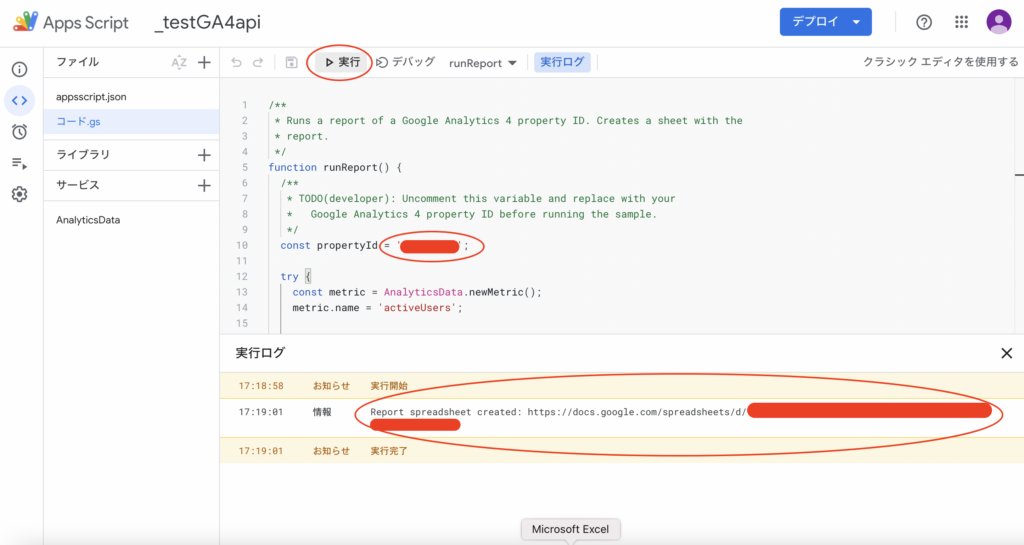This screenshot has width=1024, height=545.
Task: Open the runReport function dropdown
Action: pos(483,62)
